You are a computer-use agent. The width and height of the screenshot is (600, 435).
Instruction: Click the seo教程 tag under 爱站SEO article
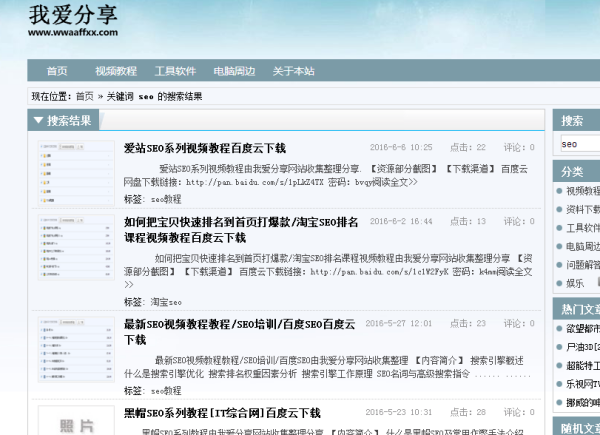166,199
